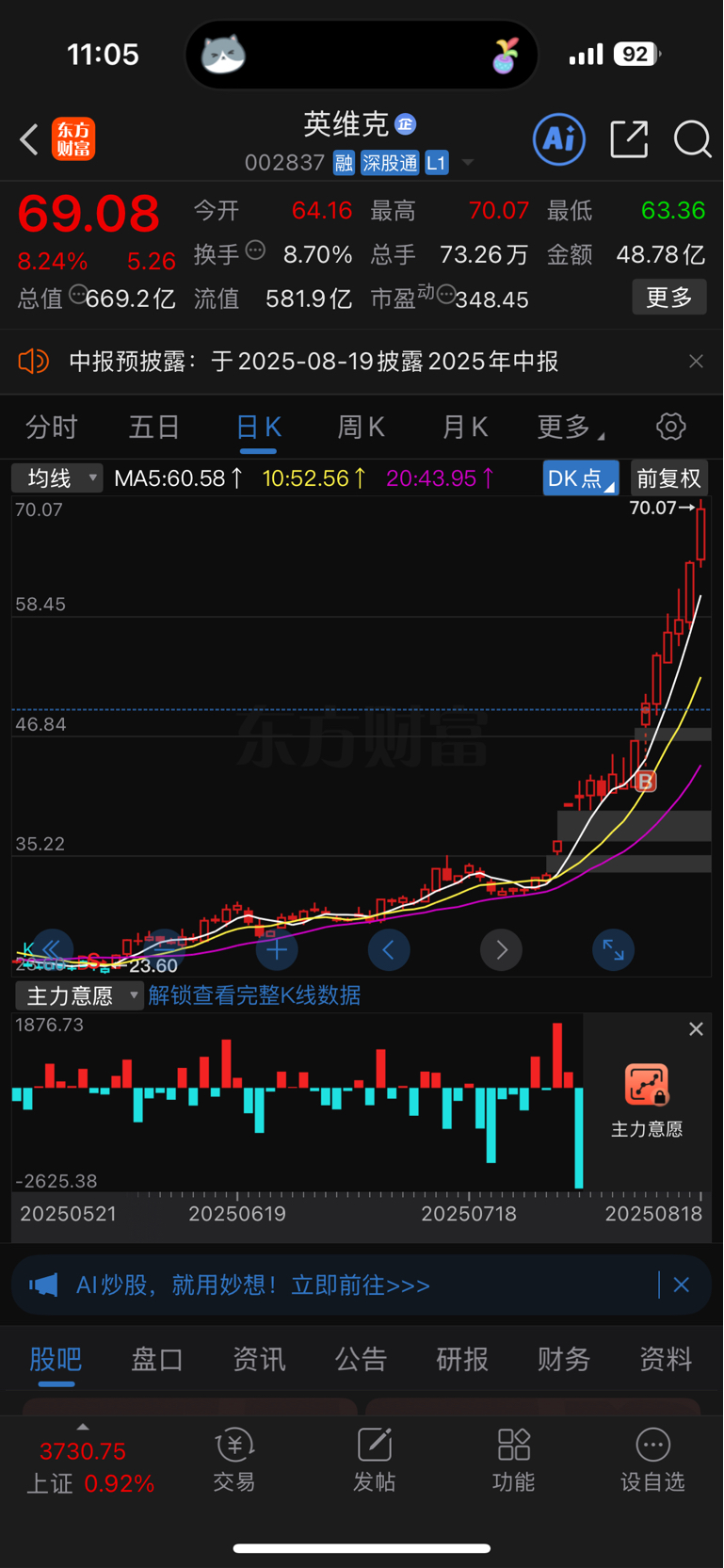Viewport: 724px width, 1568px height.
Task: Expand the stock title dropdown arrow
Action: (x=467, y=163)
